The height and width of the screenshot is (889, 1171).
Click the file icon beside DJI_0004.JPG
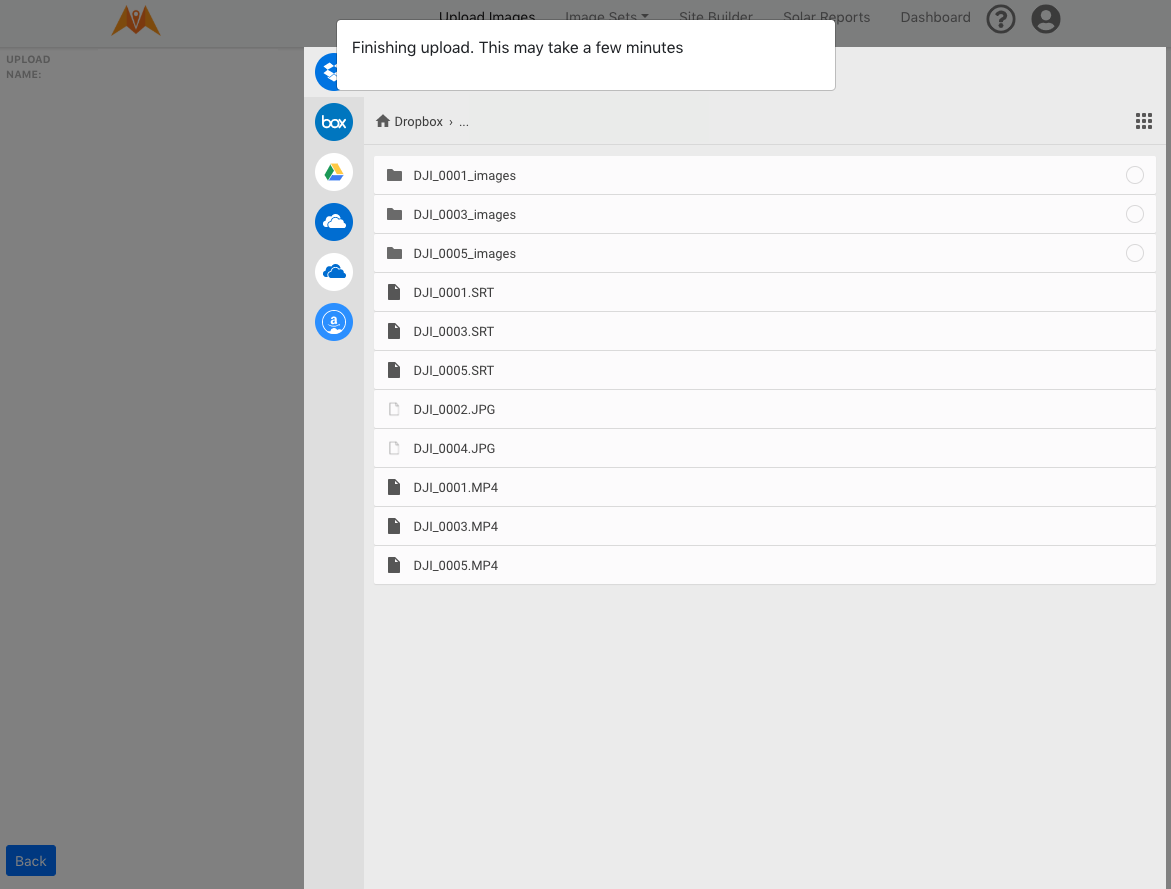pyautogui.click(x=394, y=447)
